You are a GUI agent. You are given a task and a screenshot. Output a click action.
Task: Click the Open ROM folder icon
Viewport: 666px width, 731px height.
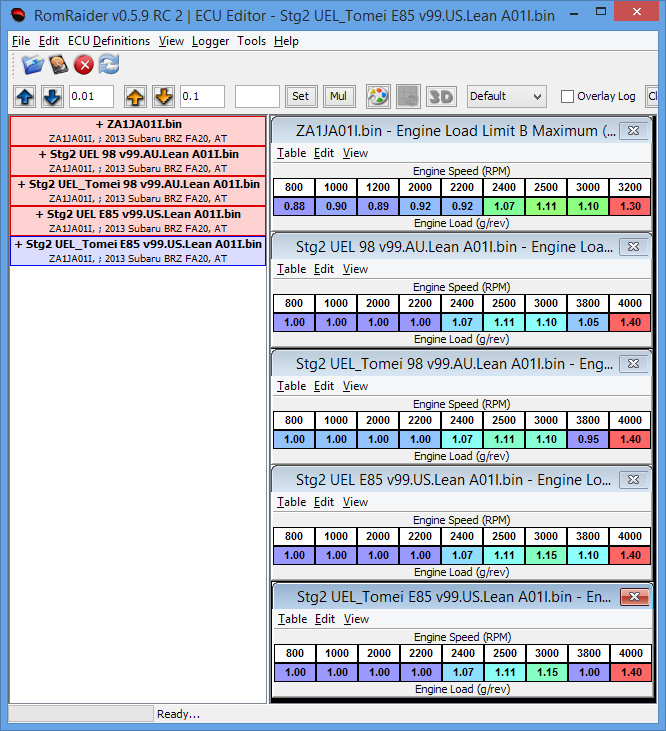click(x=33, y=65)
